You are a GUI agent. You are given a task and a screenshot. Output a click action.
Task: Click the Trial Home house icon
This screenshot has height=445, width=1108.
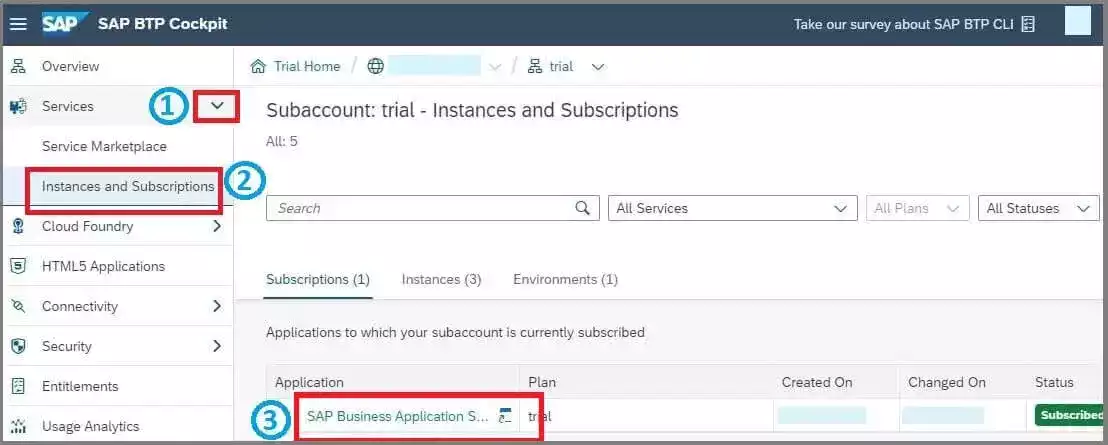click(259, 66)
